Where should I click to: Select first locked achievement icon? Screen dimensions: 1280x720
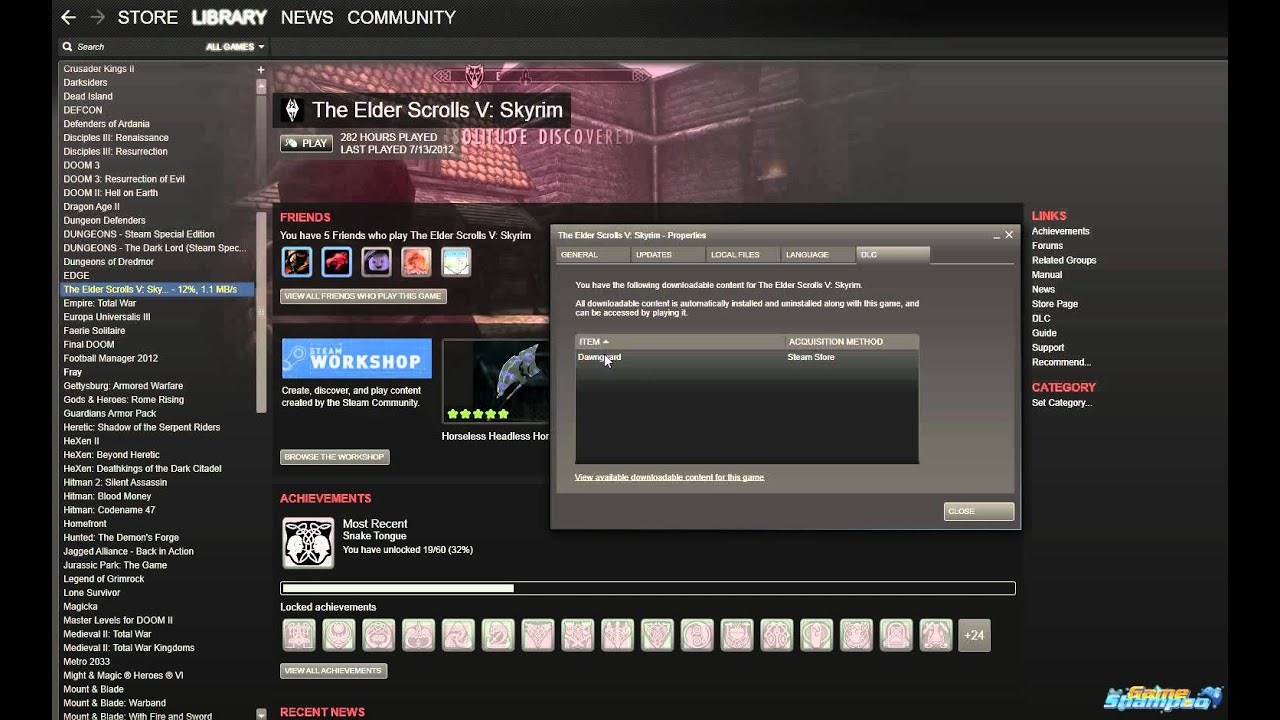(298, 635)
